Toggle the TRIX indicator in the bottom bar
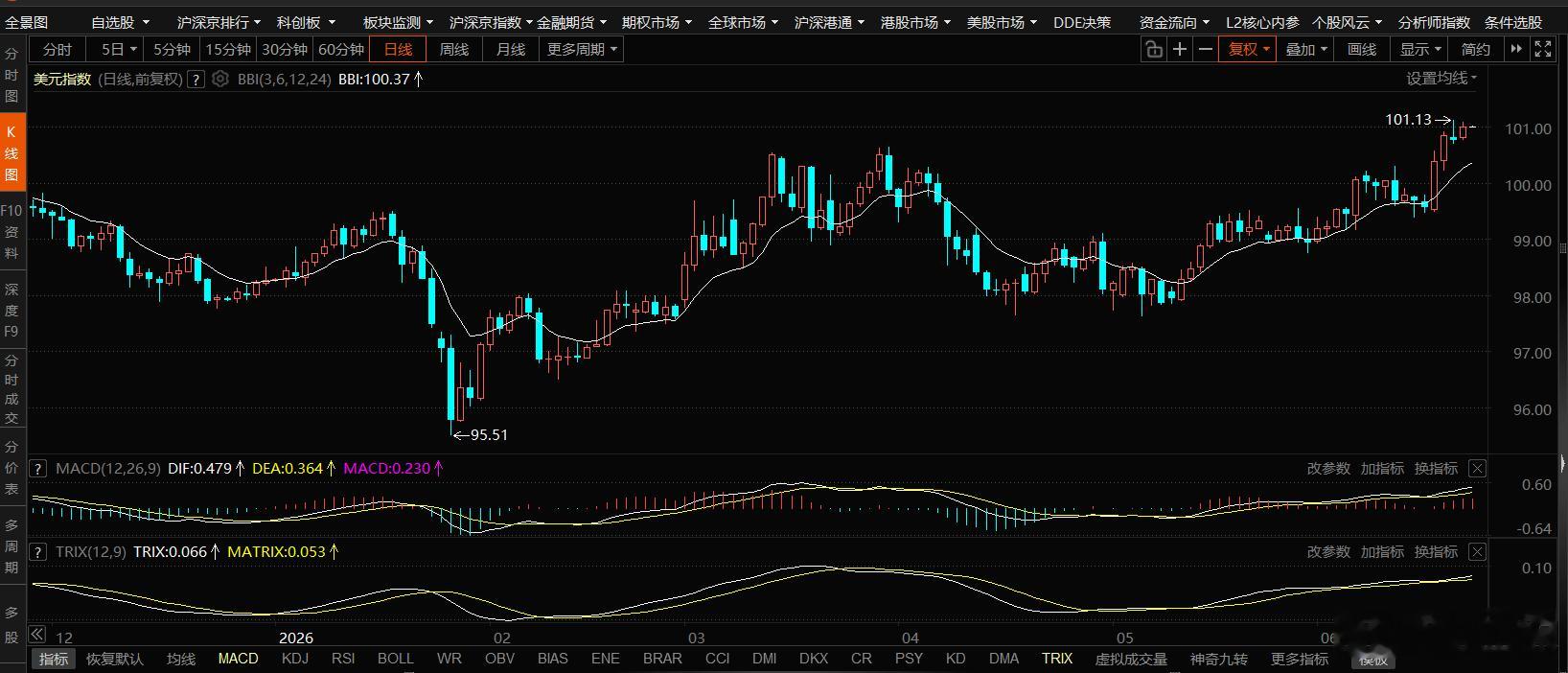The width and height of the screenshot is (1568, 673). click(1057, 659)
